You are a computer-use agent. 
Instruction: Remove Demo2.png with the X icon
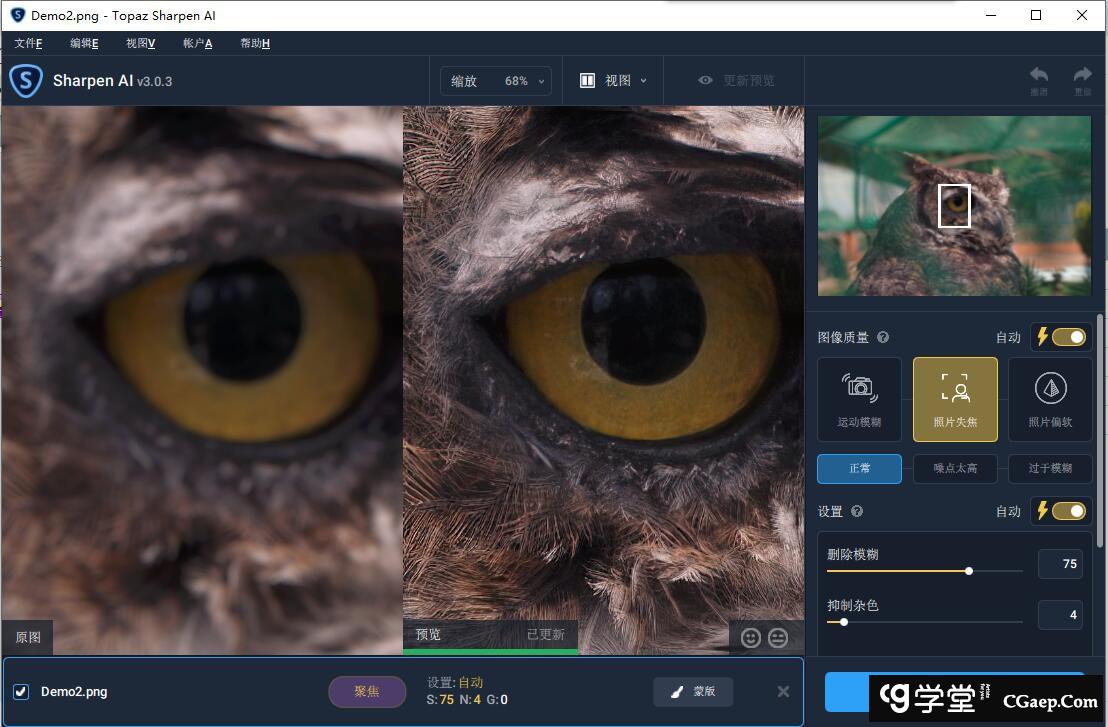coord(783,691)
